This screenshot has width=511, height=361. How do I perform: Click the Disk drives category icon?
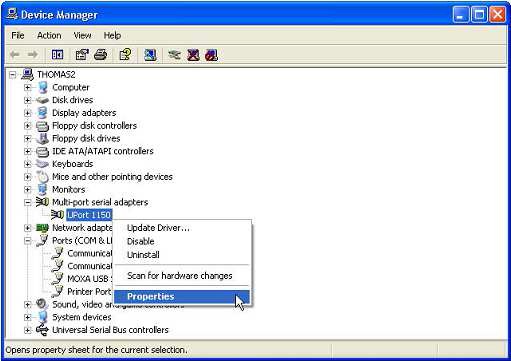click(x=42, y=100)
